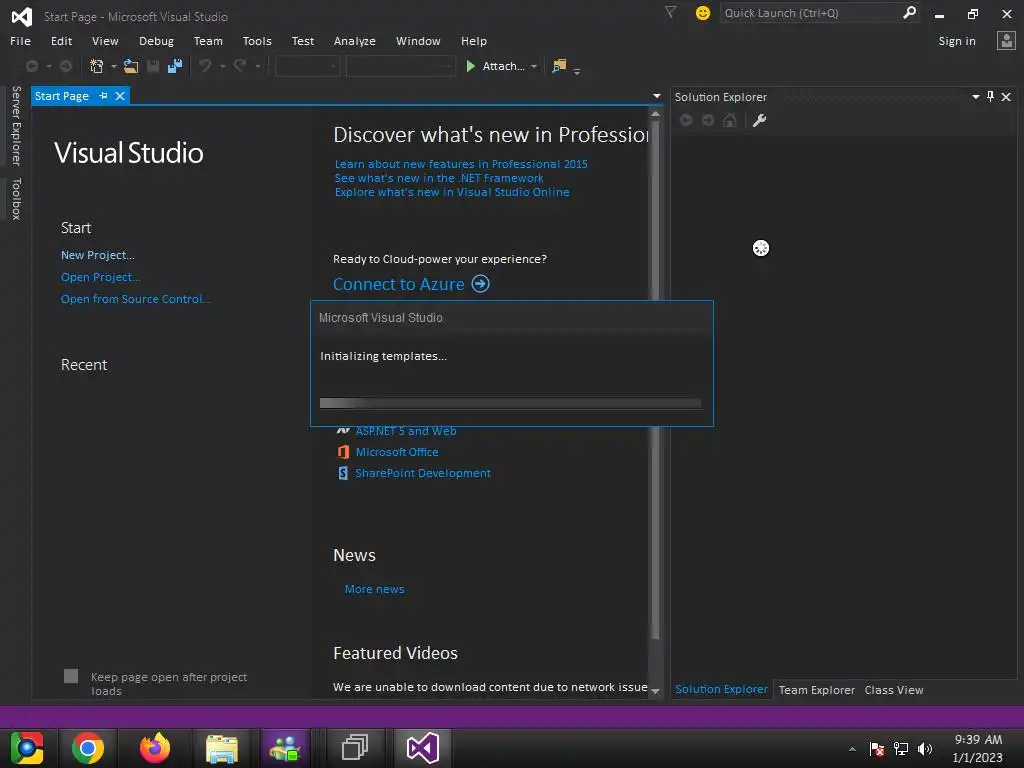The width and height of the screenshot is (1024, 768).
Task: Click the Quick Launch search field
Action: pyautogui.click(x=811, y=13)
